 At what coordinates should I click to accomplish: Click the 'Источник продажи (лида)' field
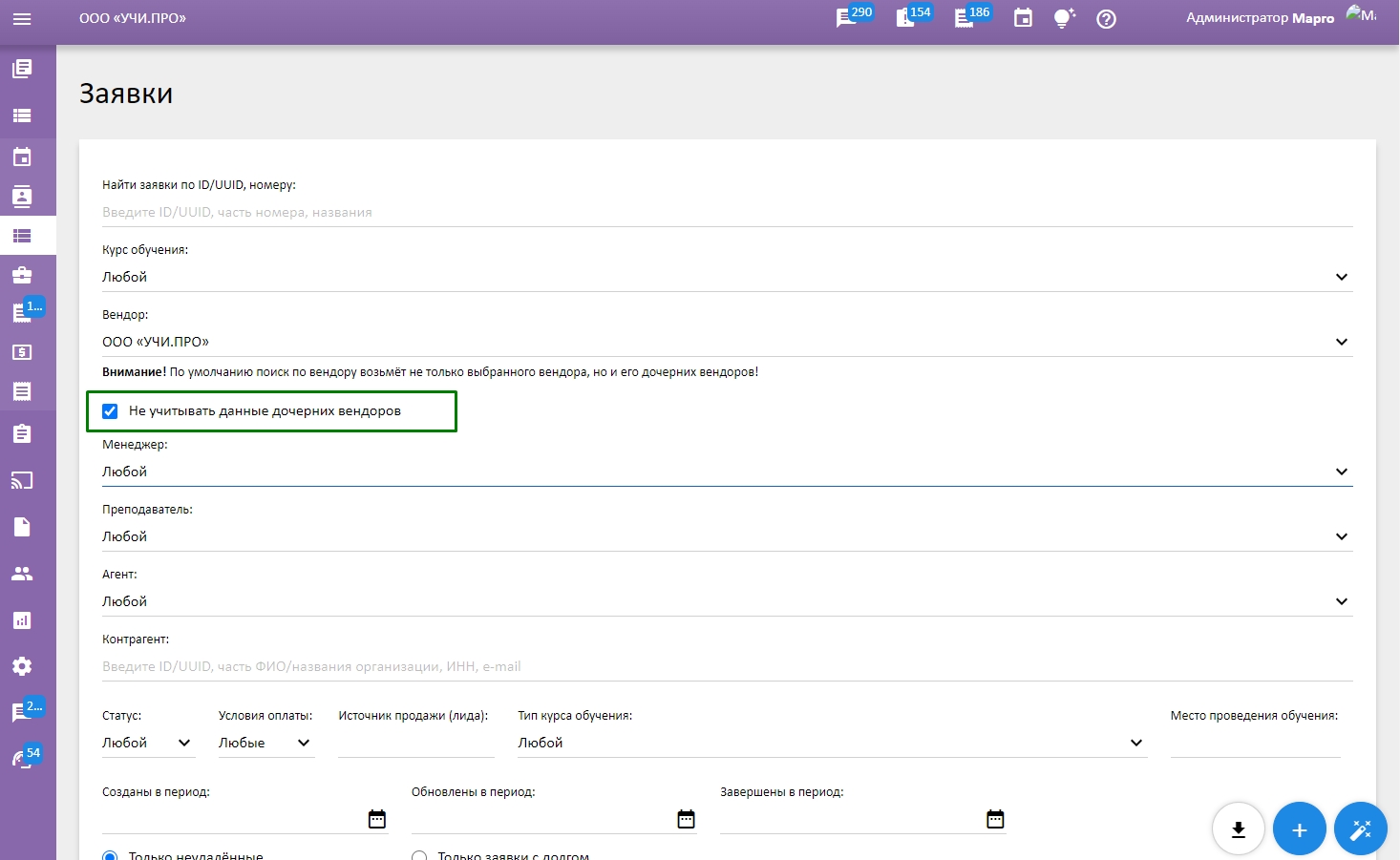point(416,743)
